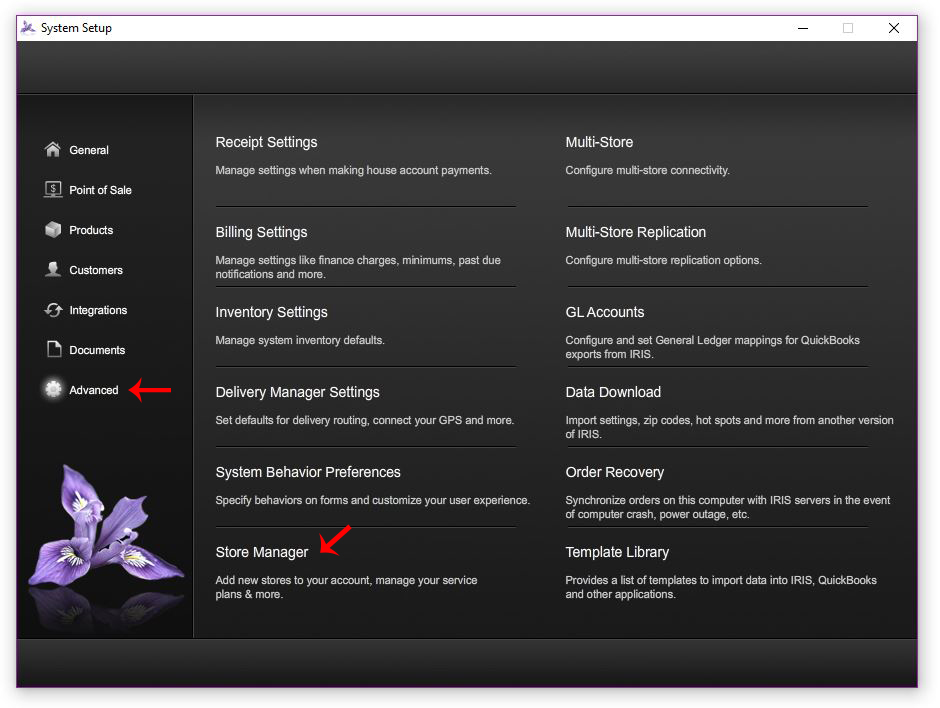
Task: Click the Integrations sync arrows icon
Action: (53, 309)
